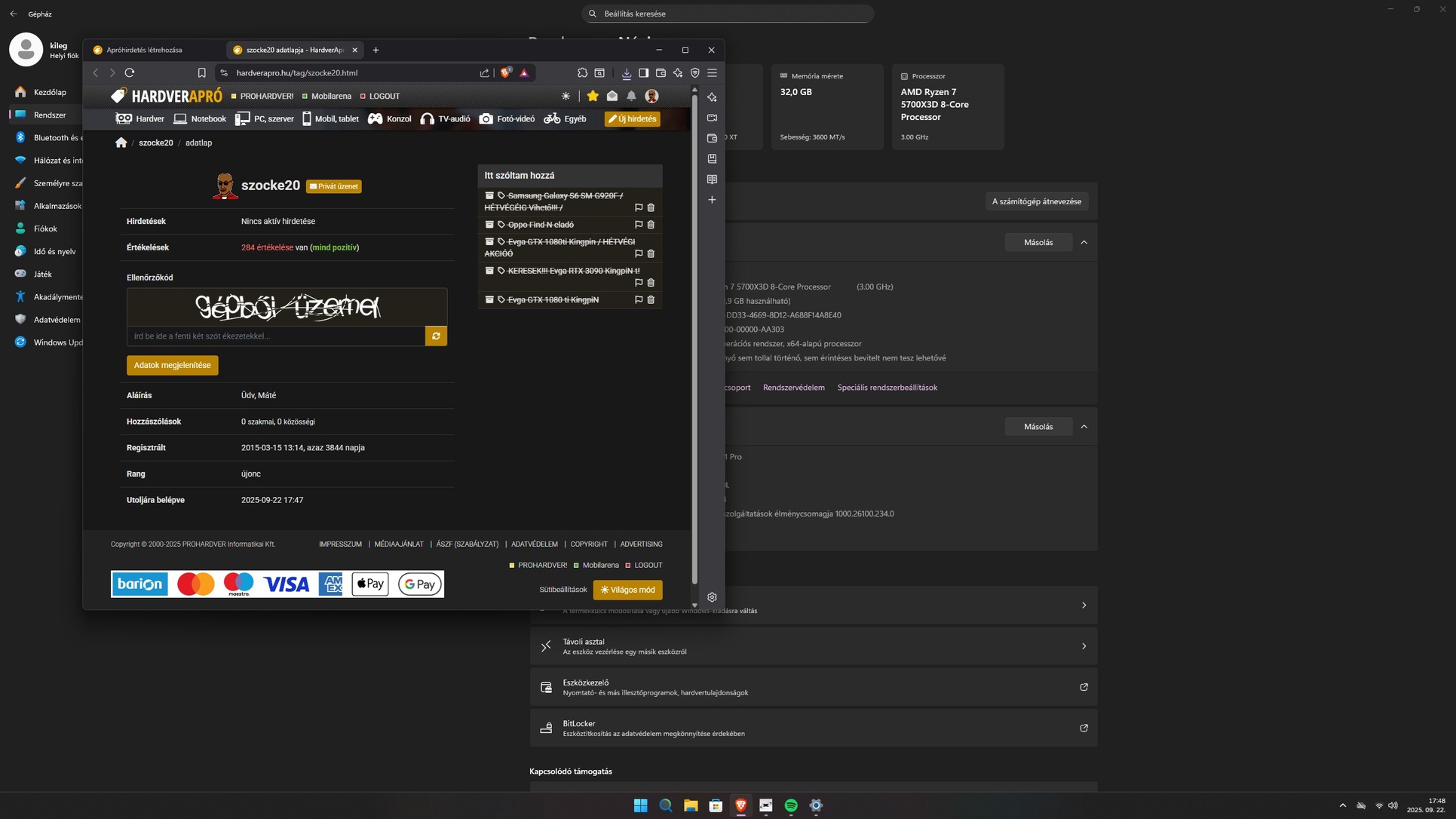Open favorites star icon in site header
This screenshot has height=819, width=1456.
(593, 96)
